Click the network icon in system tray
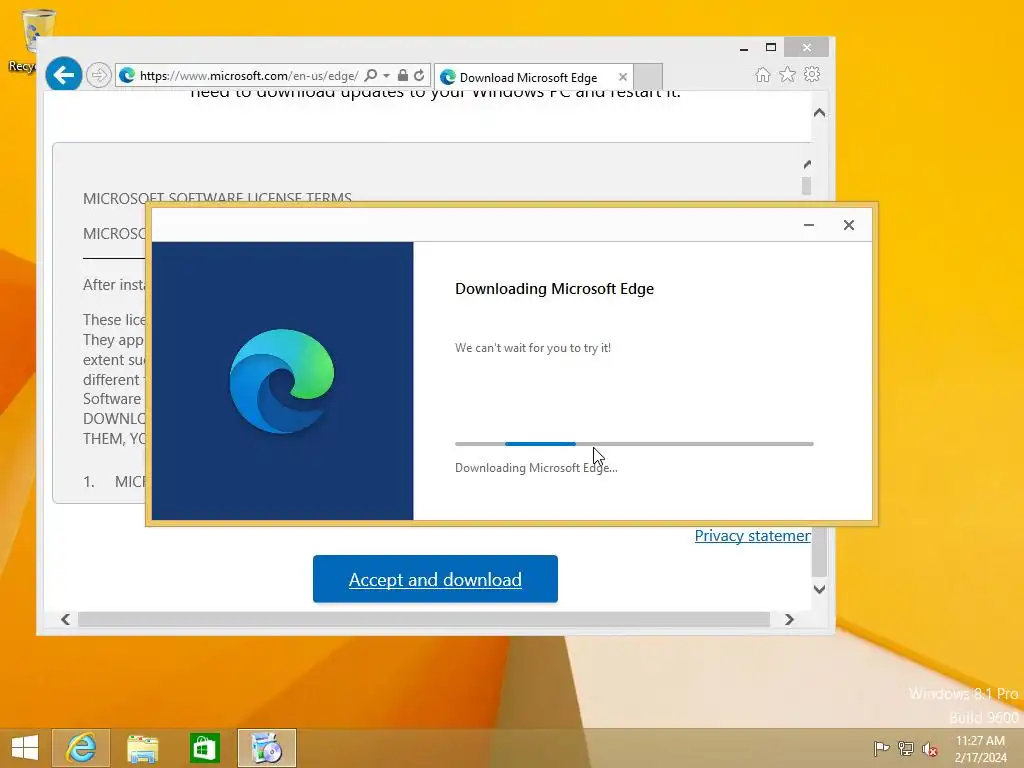 (906, 748)
